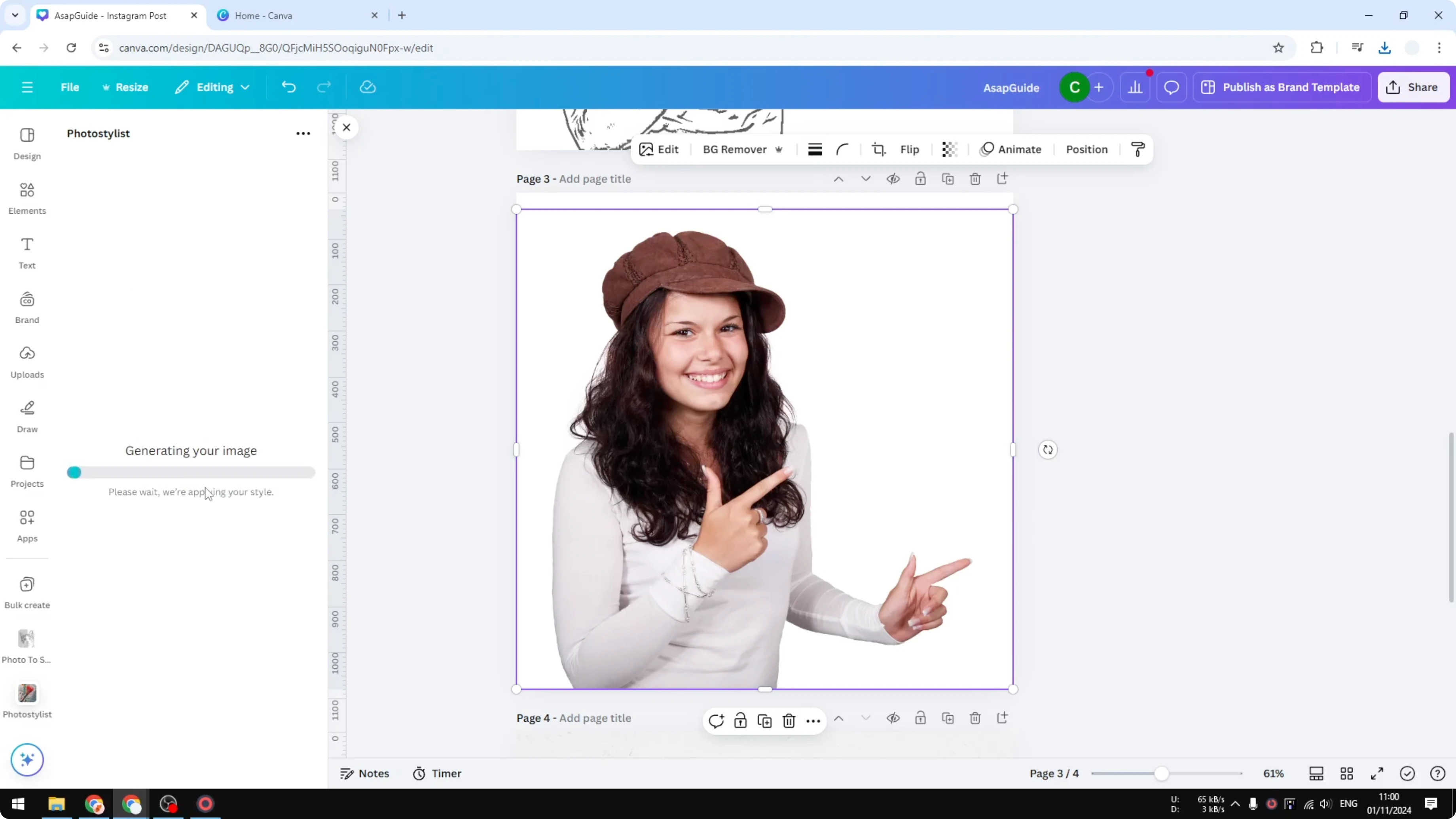Open the File menu
The width and height of the screenshot is (1456, 819).
pyautogui.click(x=70, y=87)
